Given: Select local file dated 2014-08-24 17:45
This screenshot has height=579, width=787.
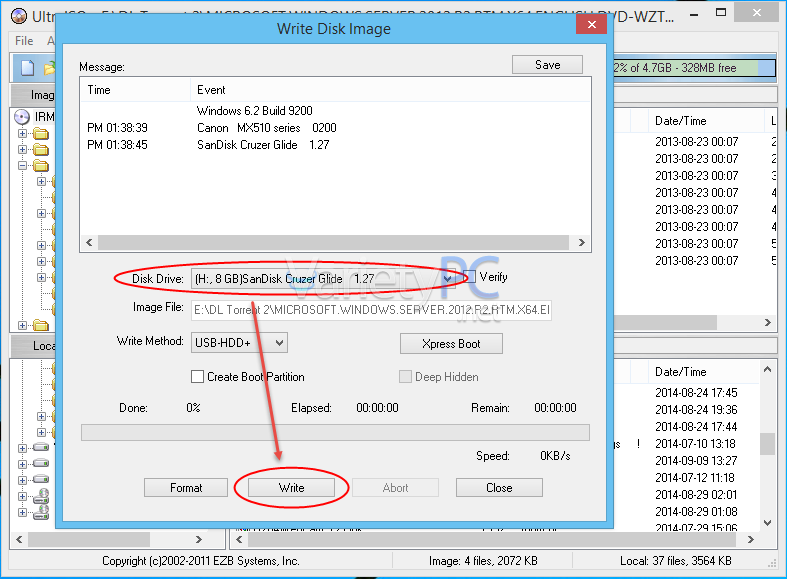Looking at the screenshot, I should coord(696,393).
